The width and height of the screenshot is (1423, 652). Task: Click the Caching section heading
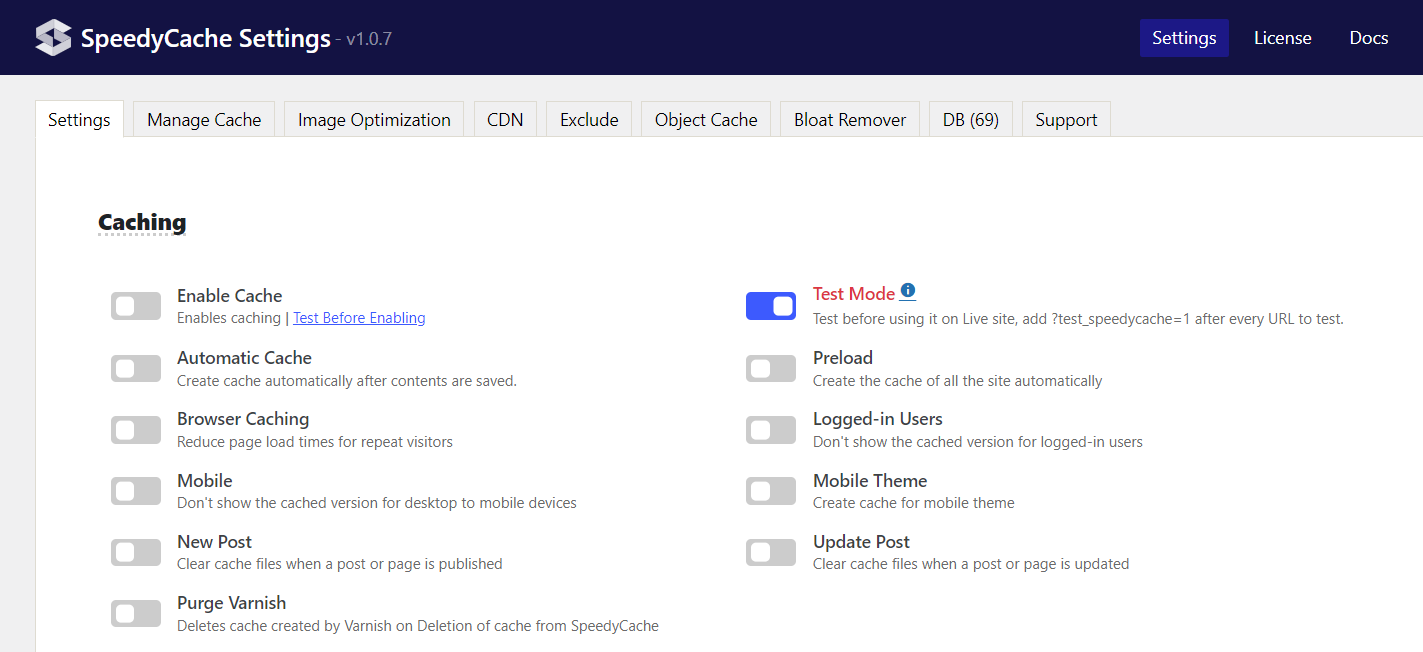point(142,222)
